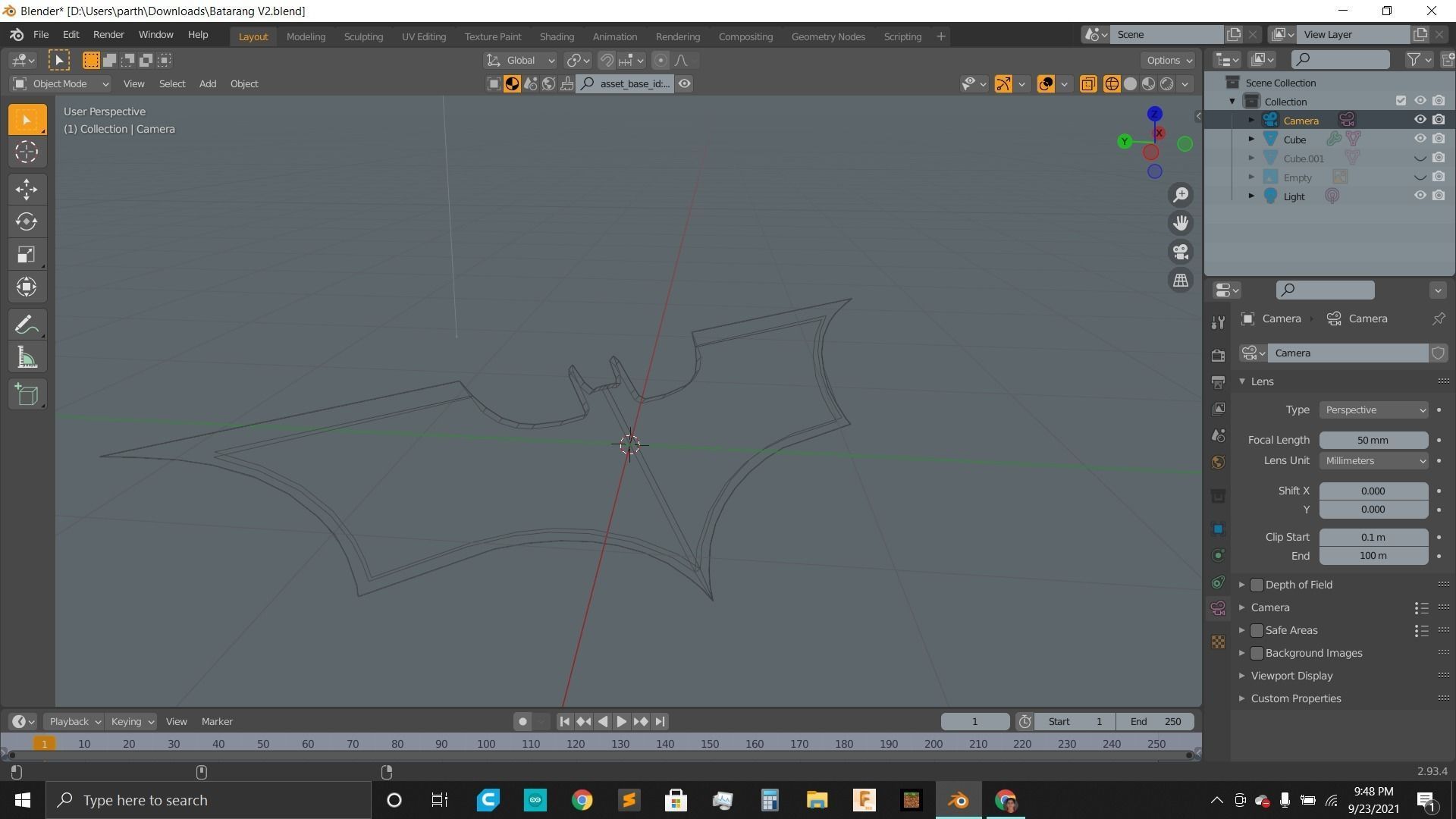Switch perspective/orthographic with grid icon
The height and width of the screenshot is (819, 1456).
click(1181, 281)
